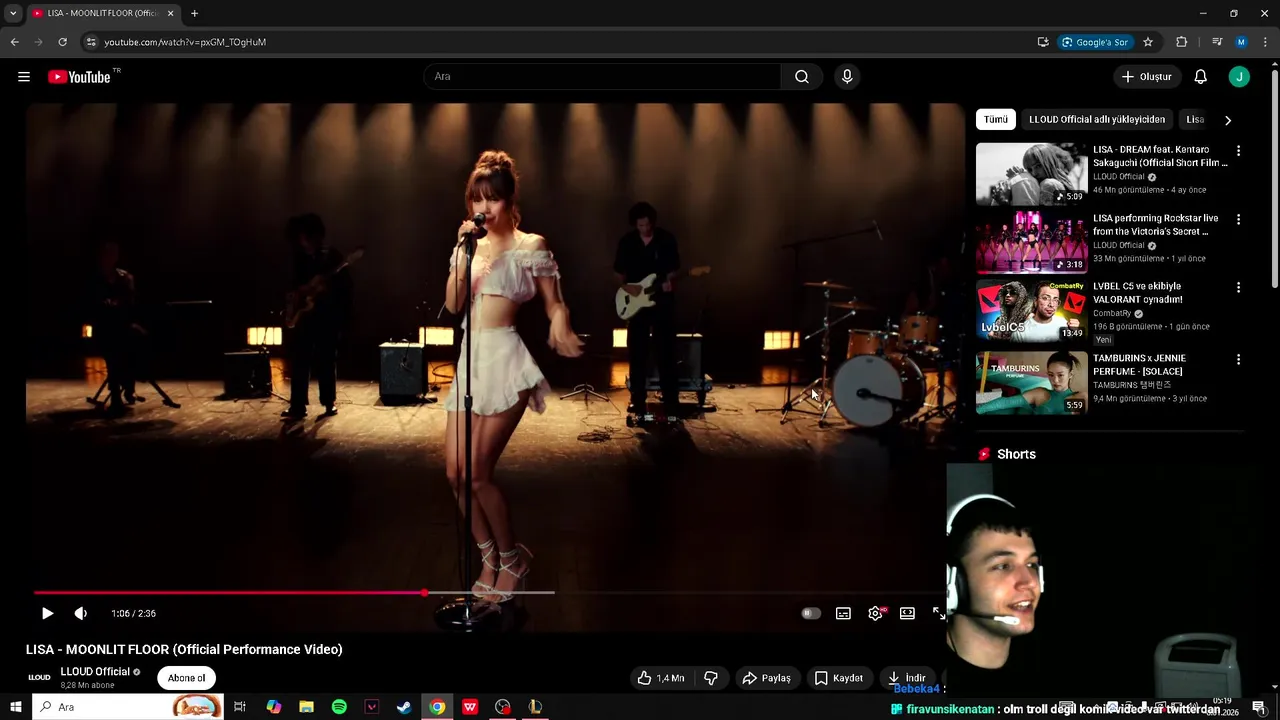Open player settings gear
The width and height of the screenshot is (1280, 720).
(x=876, y=613)
